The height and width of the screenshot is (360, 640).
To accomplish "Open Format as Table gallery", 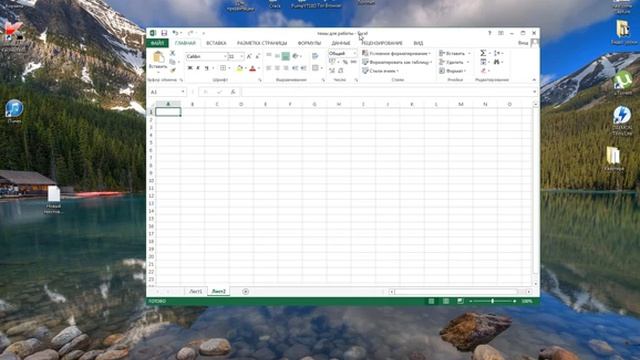I will click(397, 62).
